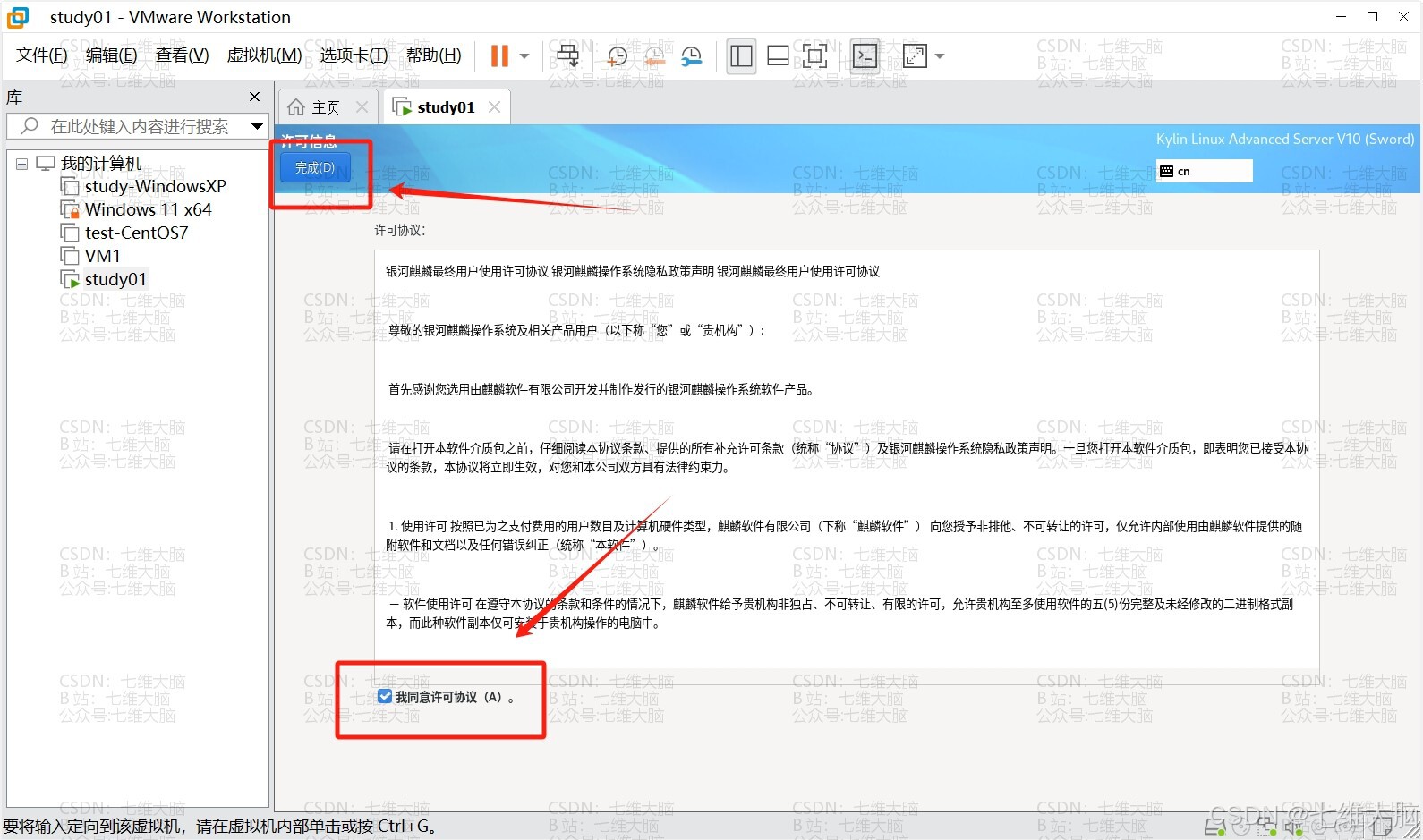Click the test-CentOS7 VM icon
Screen dimensions: 1423x840
pos(70,233)
